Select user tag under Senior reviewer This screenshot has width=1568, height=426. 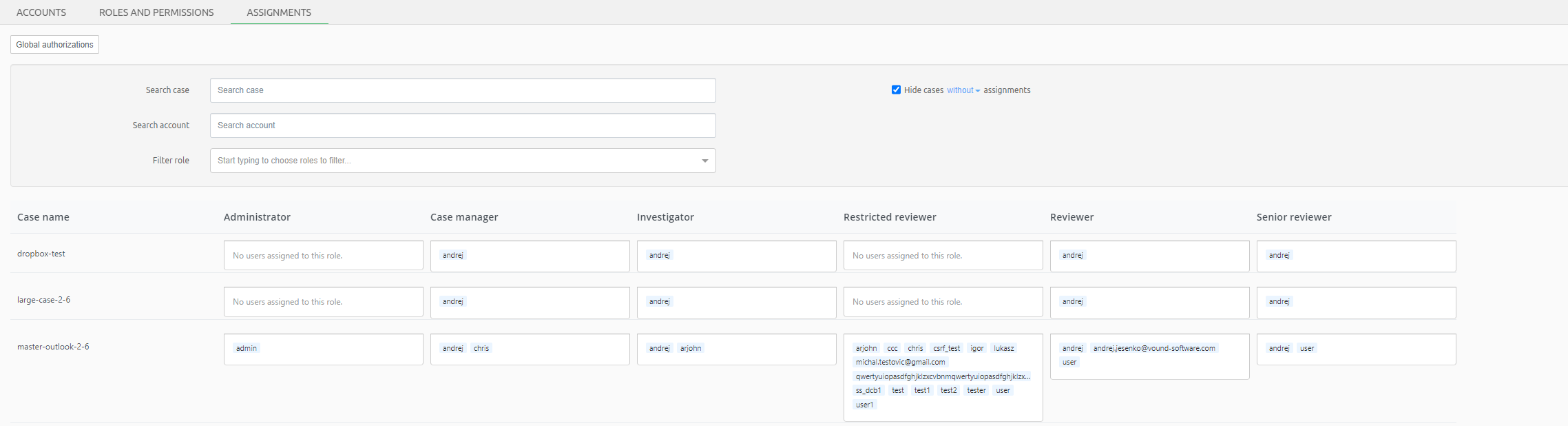1306,348
